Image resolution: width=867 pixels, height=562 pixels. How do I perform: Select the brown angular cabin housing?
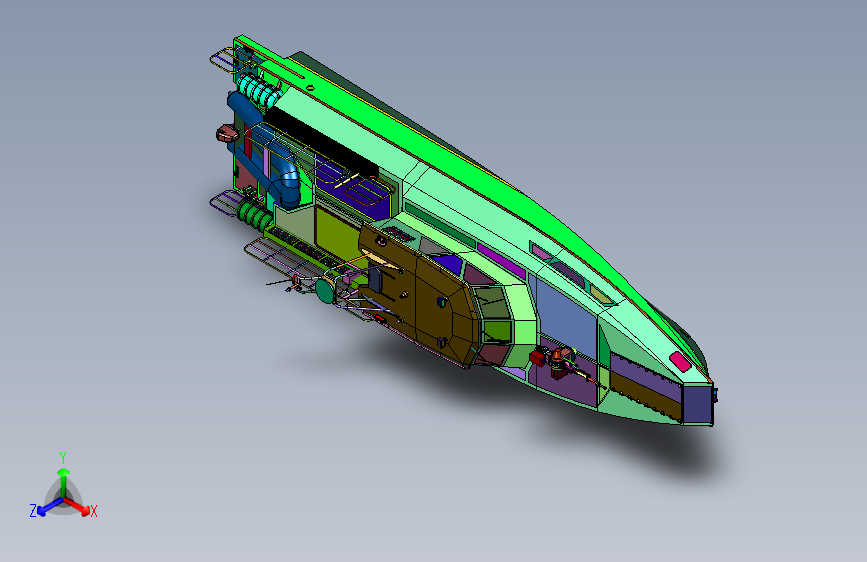420,293
